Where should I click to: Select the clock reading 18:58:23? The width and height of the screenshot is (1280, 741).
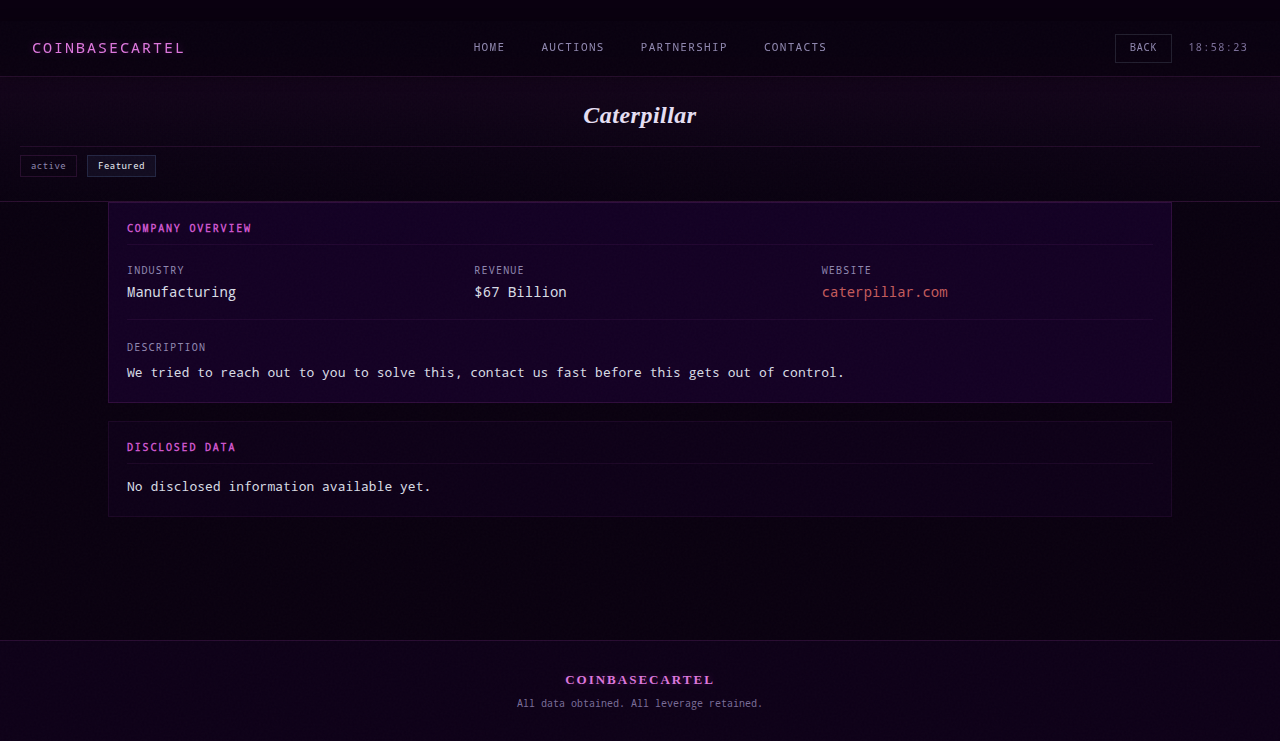tap(1218, 48)
